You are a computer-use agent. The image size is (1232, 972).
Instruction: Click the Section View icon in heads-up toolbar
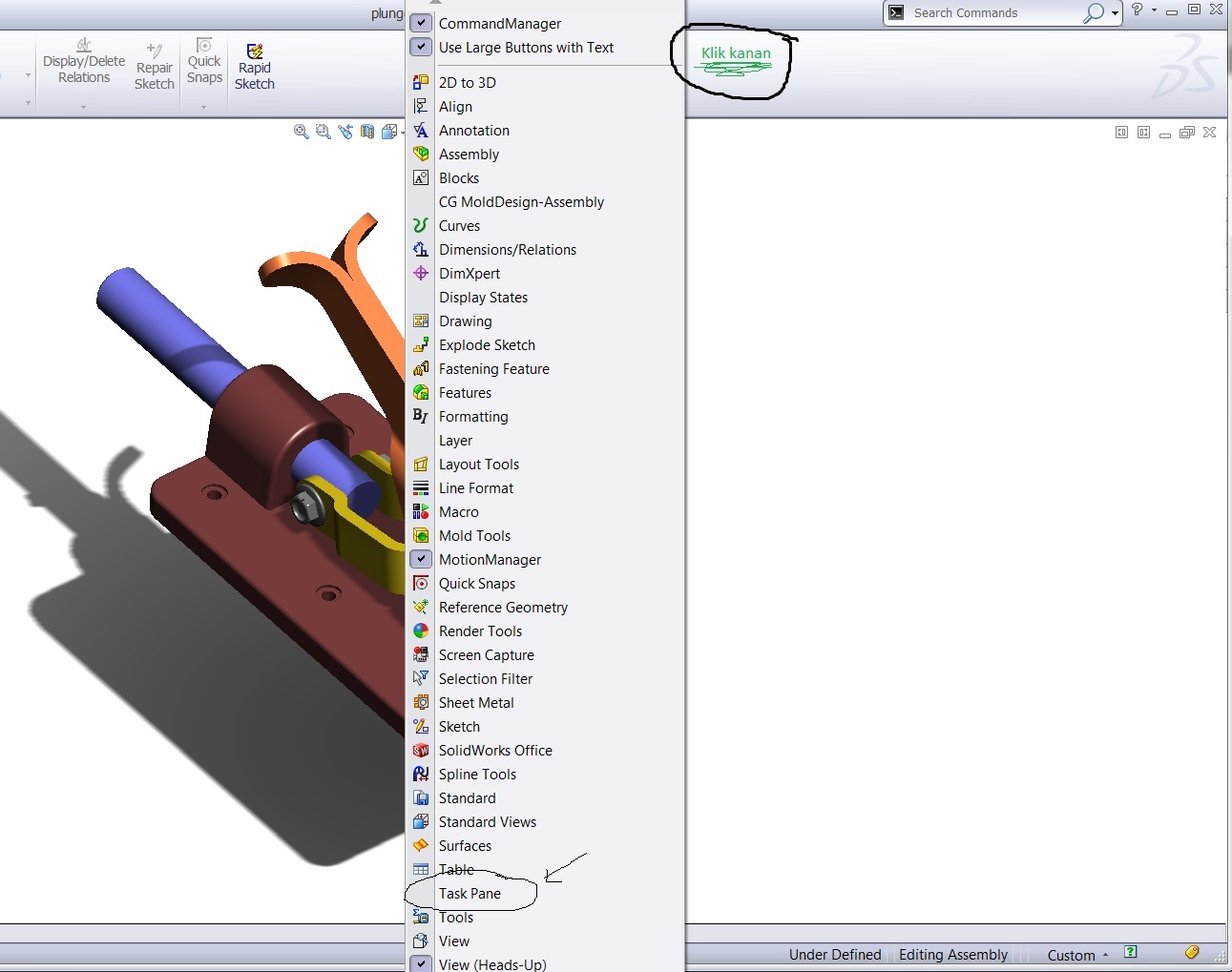point(367,132)
